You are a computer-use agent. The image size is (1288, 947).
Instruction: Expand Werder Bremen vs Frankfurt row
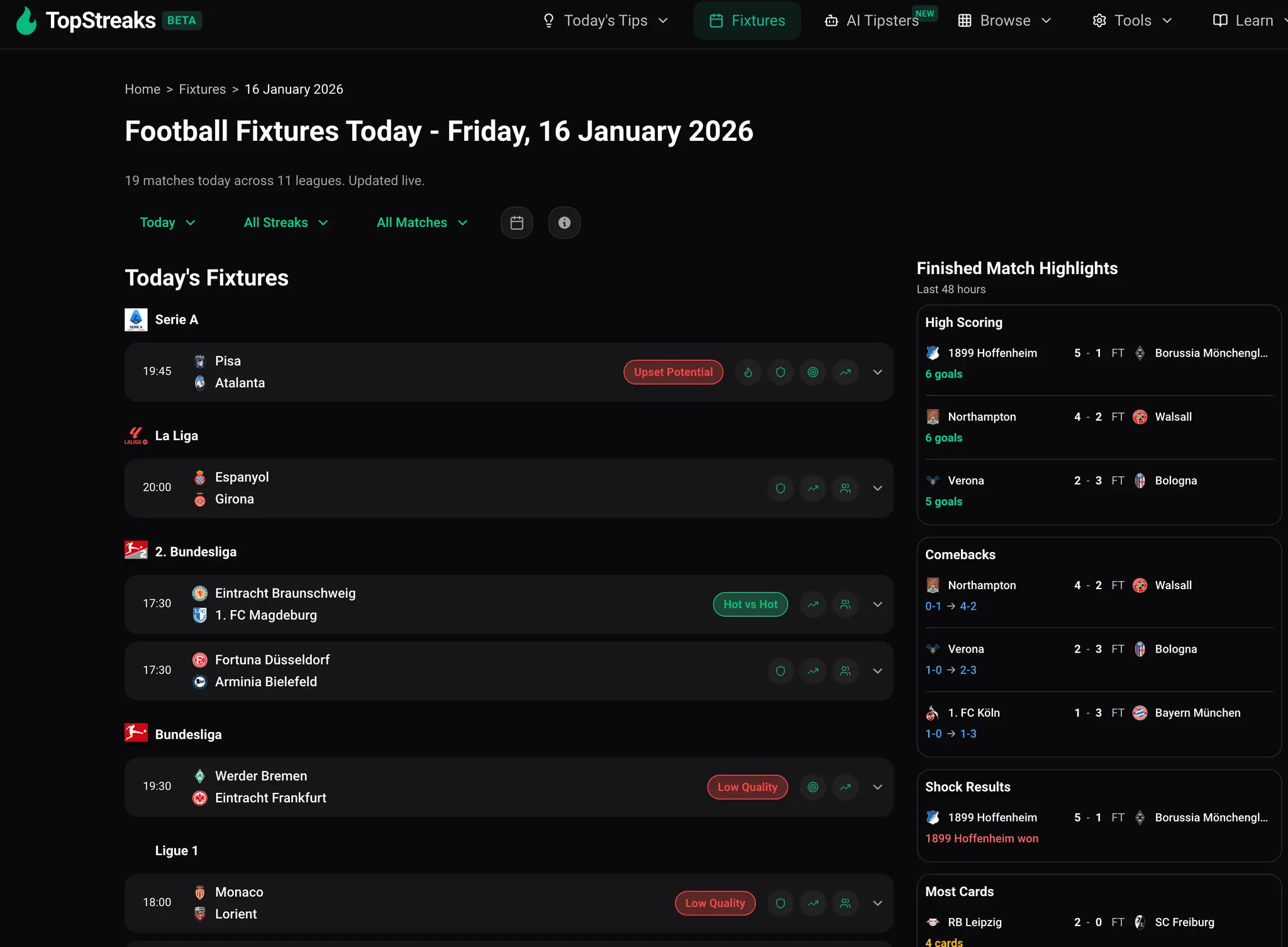tap(877, 787)
